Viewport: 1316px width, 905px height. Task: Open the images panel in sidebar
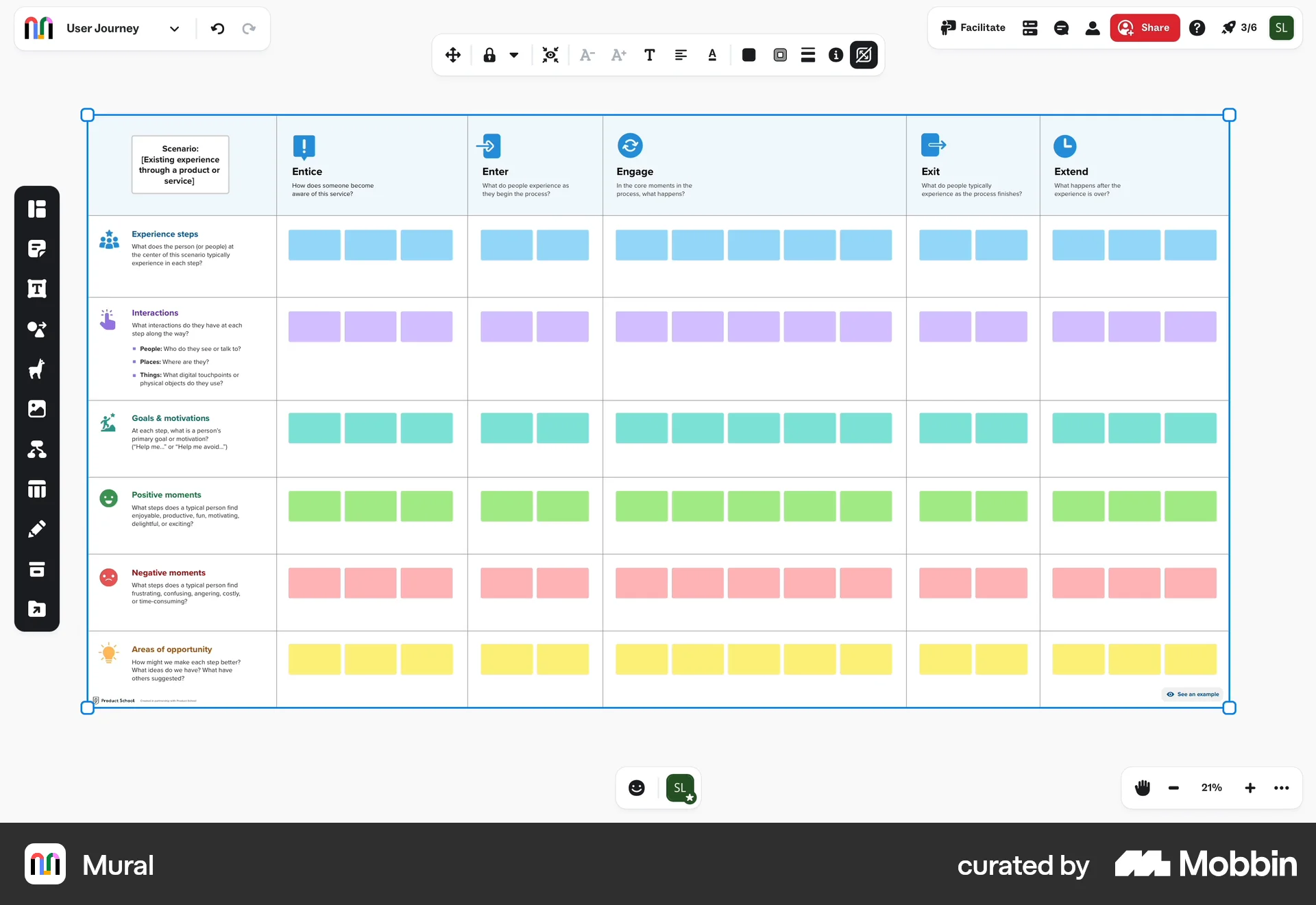(37, 409)
